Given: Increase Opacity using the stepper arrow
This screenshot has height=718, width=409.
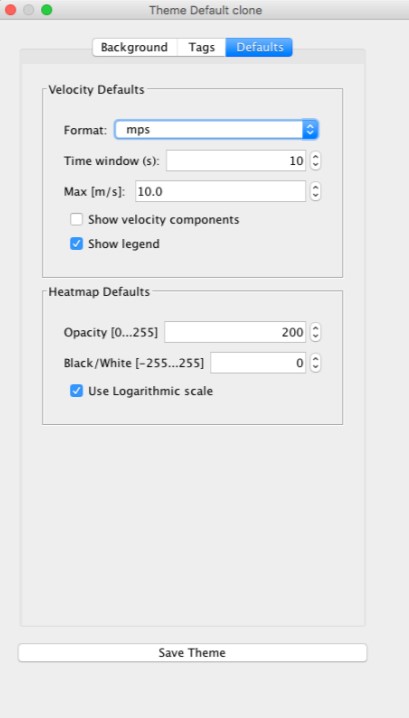Looking at the screenshot, I should [x=315, y=327].
